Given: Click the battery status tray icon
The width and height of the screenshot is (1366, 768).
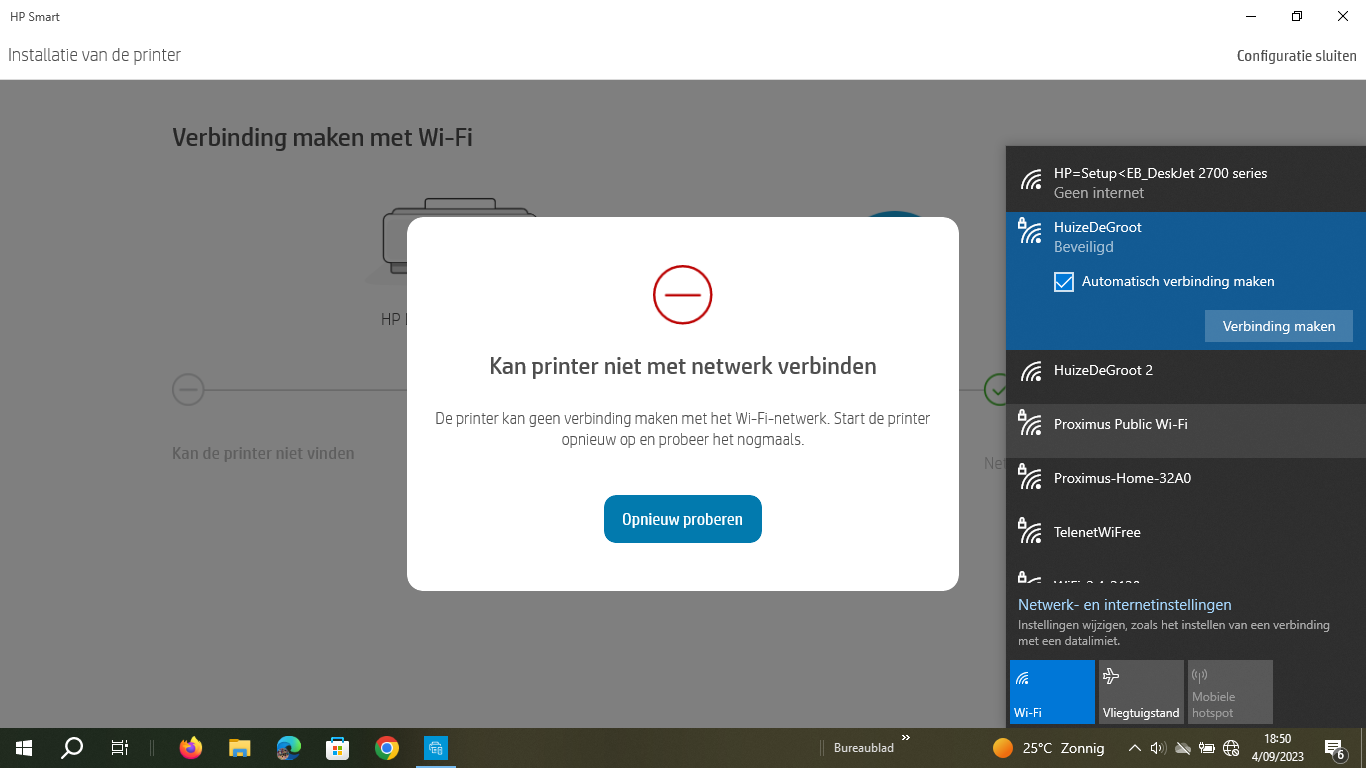Looking at the screenshot, I should 1207,748.
